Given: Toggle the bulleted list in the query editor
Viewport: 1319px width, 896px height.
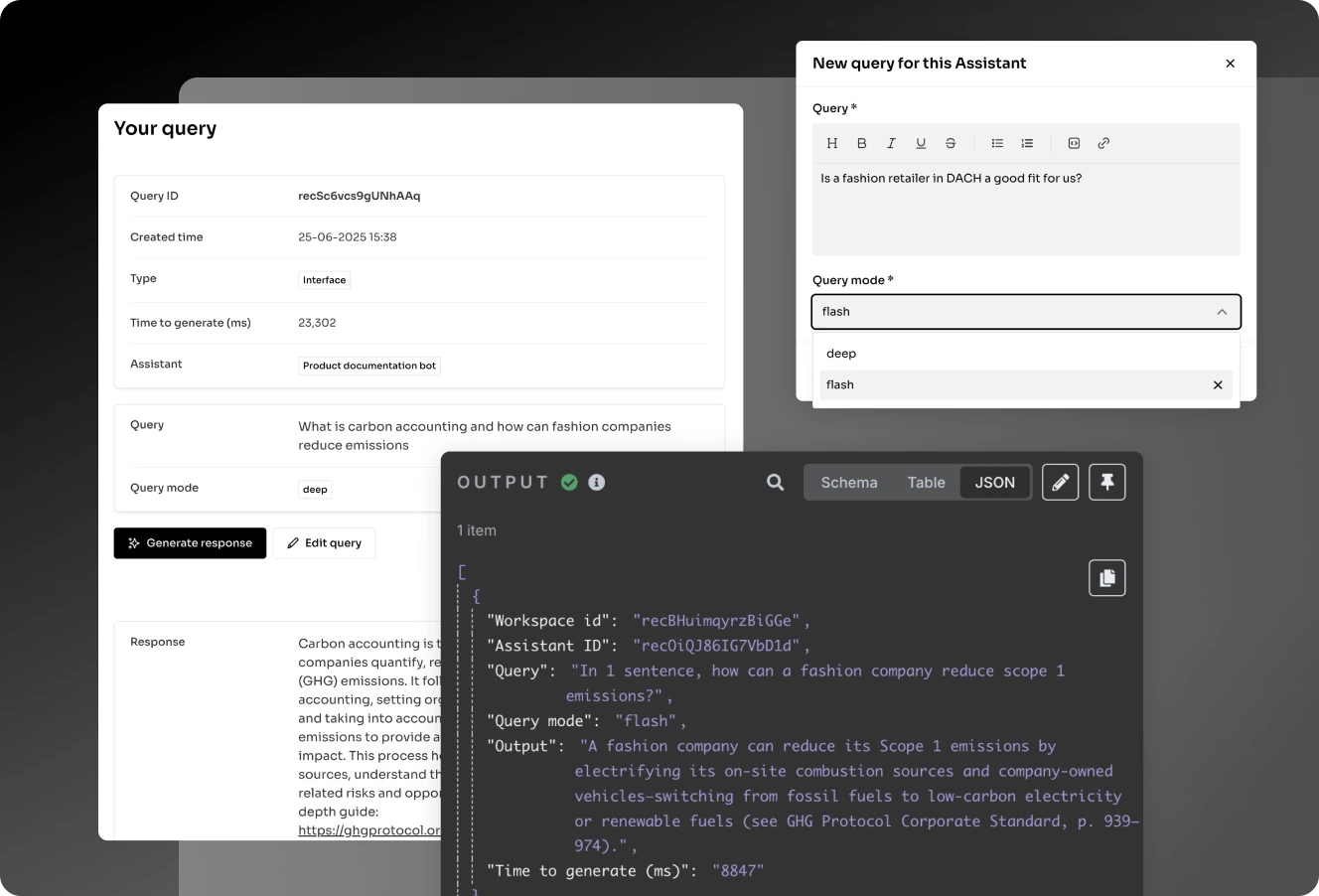Looking at the screenshot, I should pyautogui.click(x=996, y=142).
